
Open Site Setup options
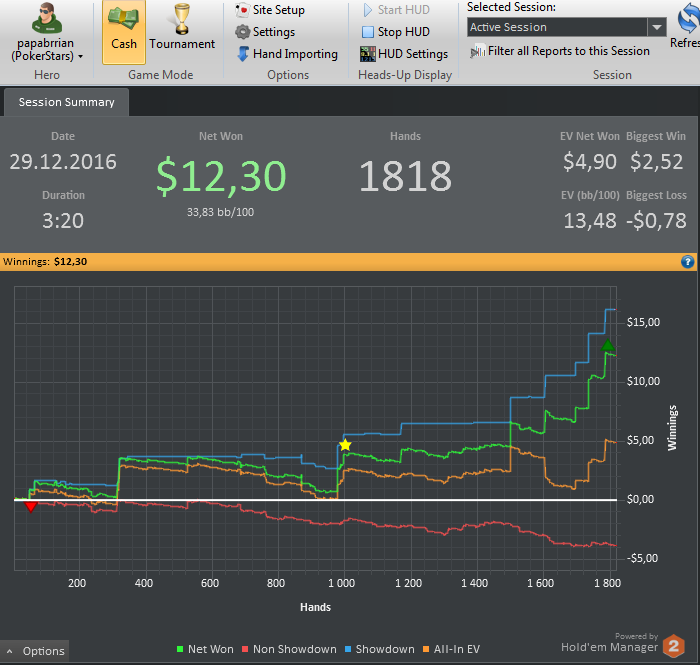[x=270, y=10]
